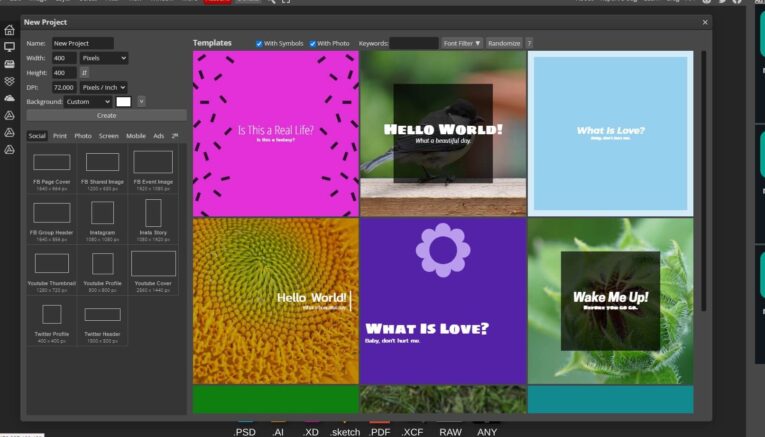Click the templates list vertical scrollbar
This screenshot has height=437, width=765.
[703, 180]
